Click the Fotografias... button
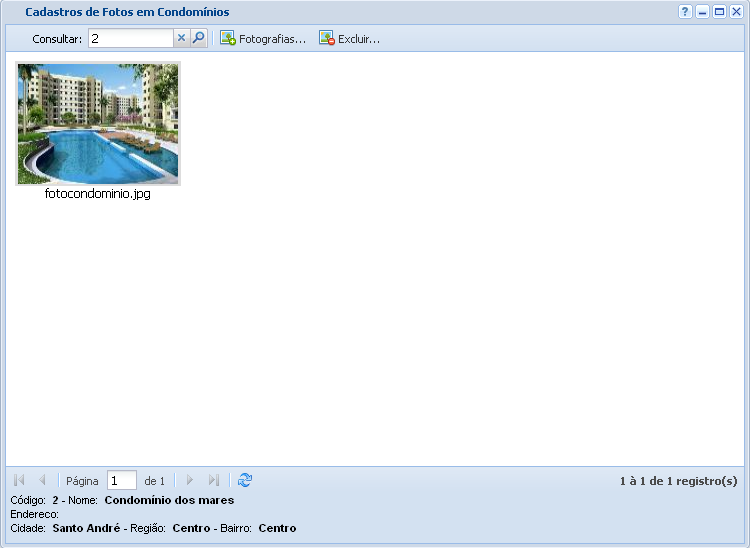 tap(263, 39)
